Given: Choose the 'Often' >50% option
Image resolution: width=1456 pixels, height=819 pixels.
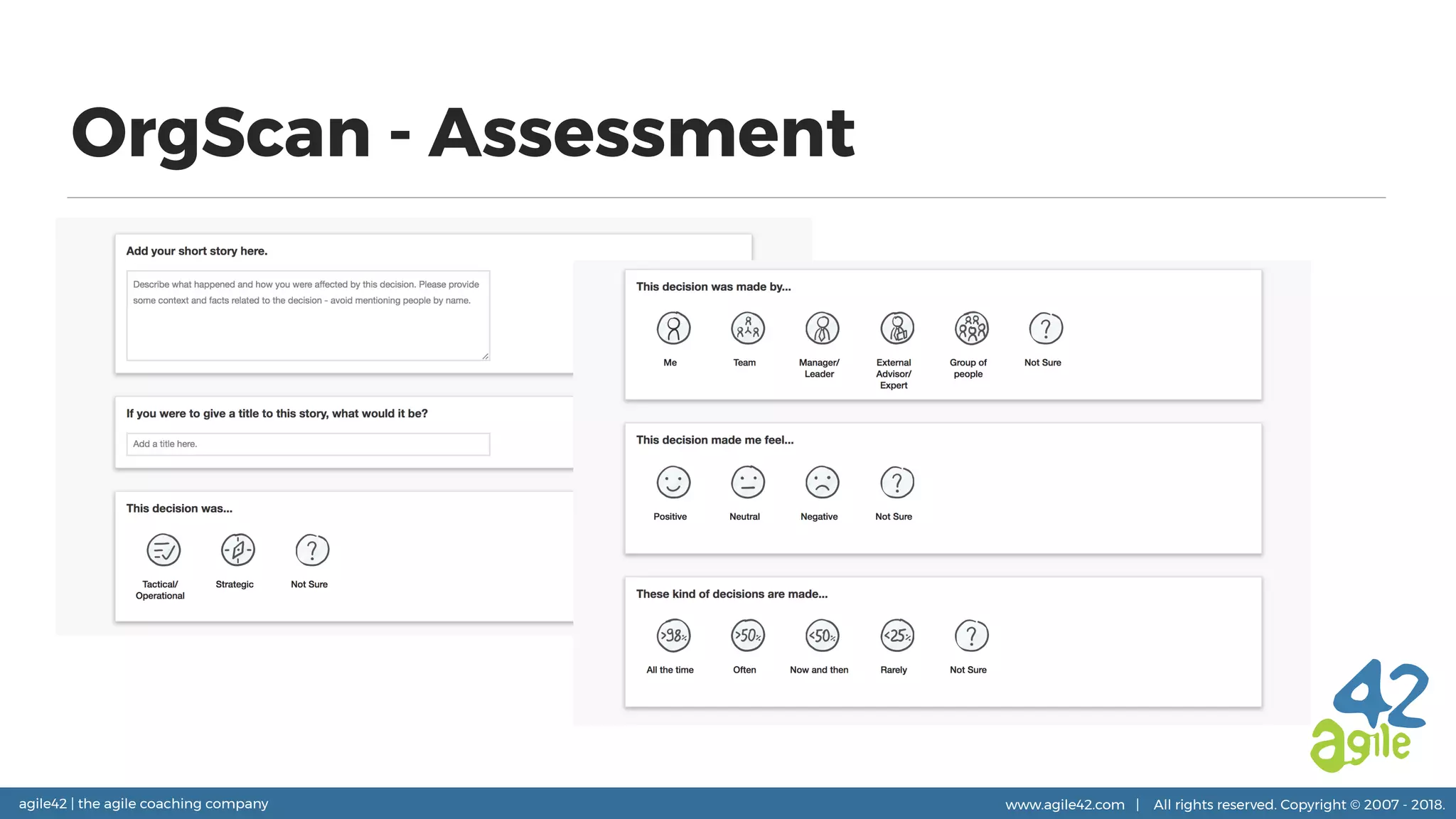Looking at the screenshot, I should point(747,636).
